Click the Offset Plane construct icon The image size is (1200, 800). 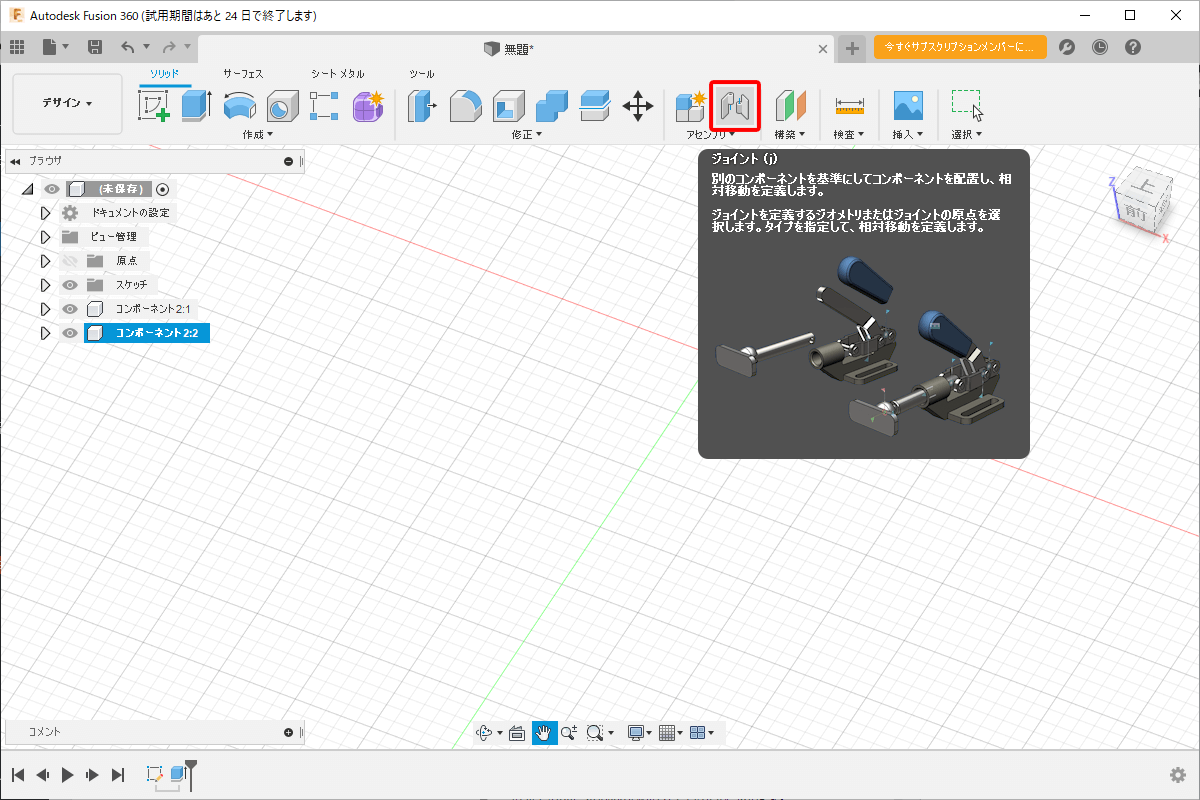(790, 105)
